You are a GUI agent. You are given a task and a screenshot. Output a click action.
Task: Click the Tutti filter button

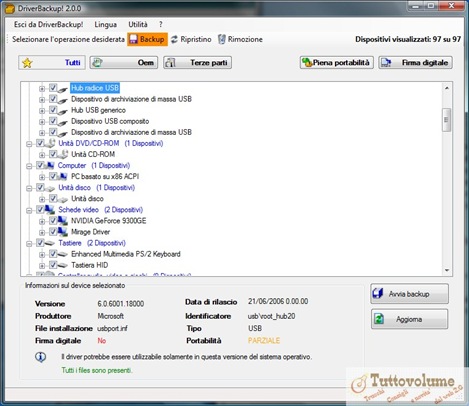point(52,63)
